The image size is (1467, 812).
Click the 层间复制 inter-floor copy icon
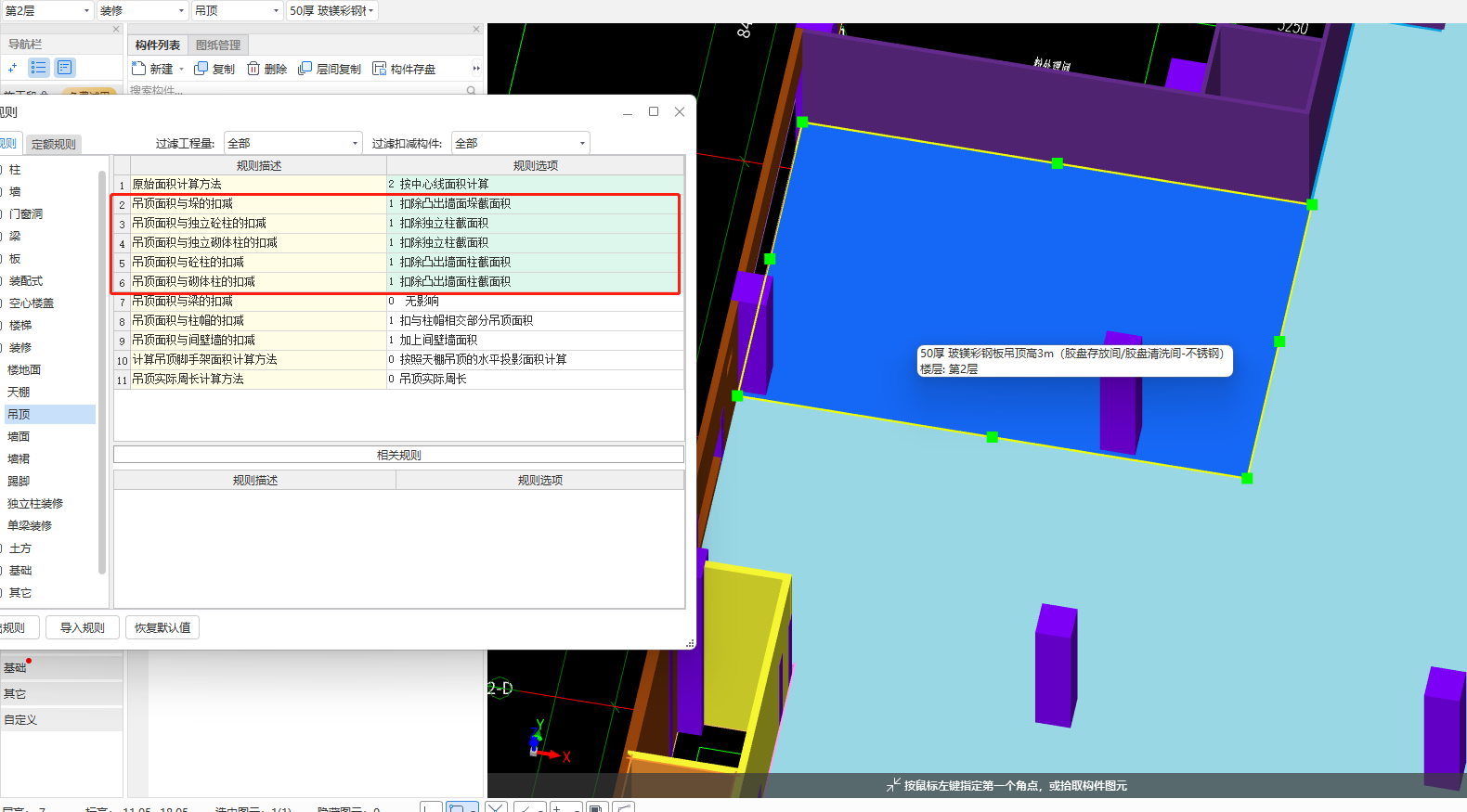point(305,69)
